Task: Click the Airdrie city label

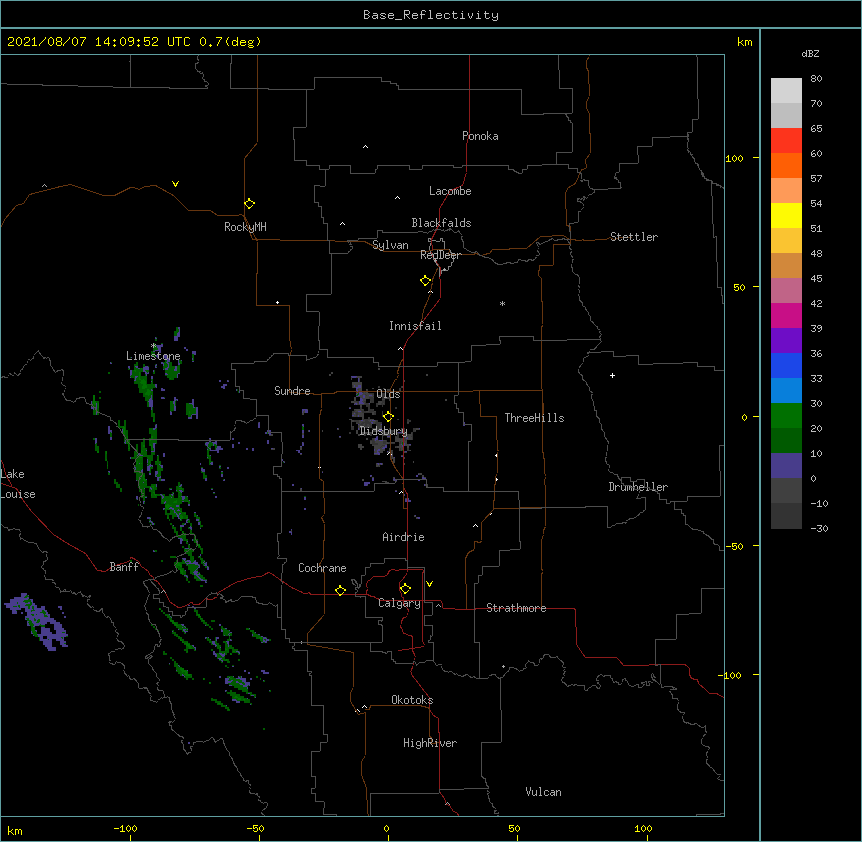Action: click(x=404, y=537)
